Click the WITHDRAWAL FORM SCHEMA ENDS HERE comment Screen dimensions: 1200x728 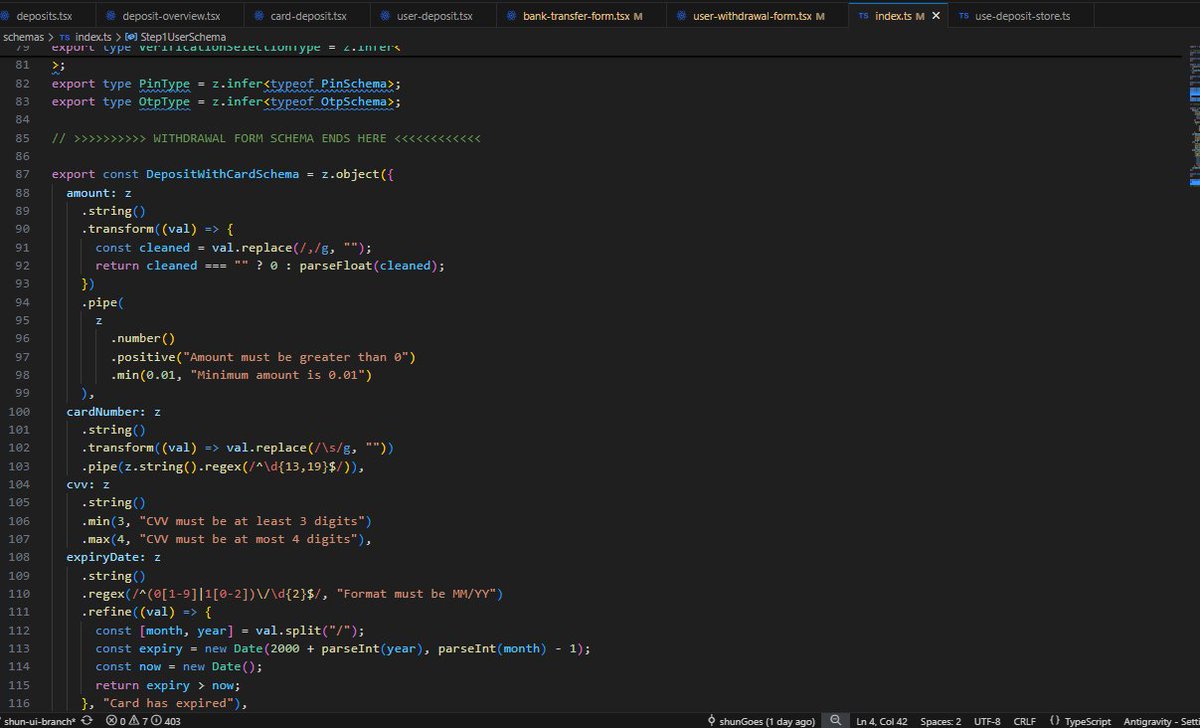(x=266, y=137)
